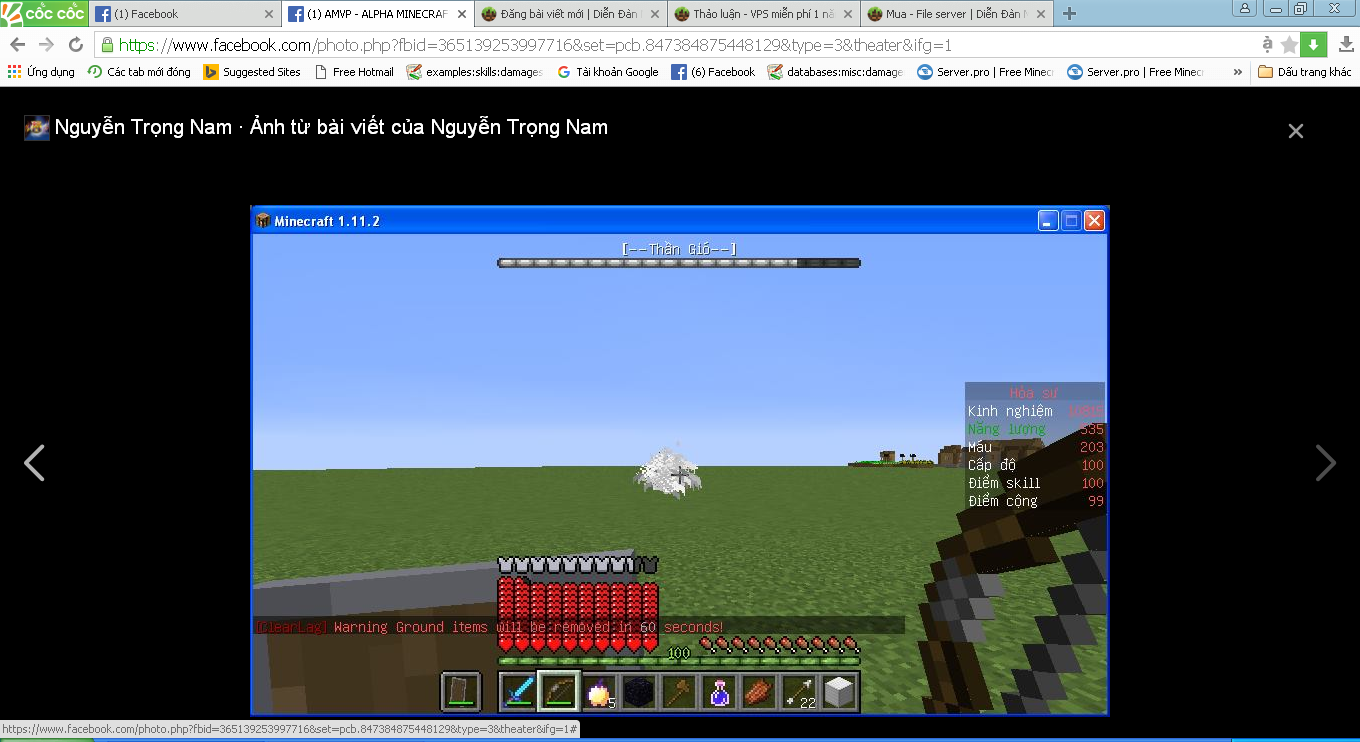The width and height of the screenshot is (1360, 742).
Task: Open the downloads arrow icon in the toolbar
Action: 1346,45
